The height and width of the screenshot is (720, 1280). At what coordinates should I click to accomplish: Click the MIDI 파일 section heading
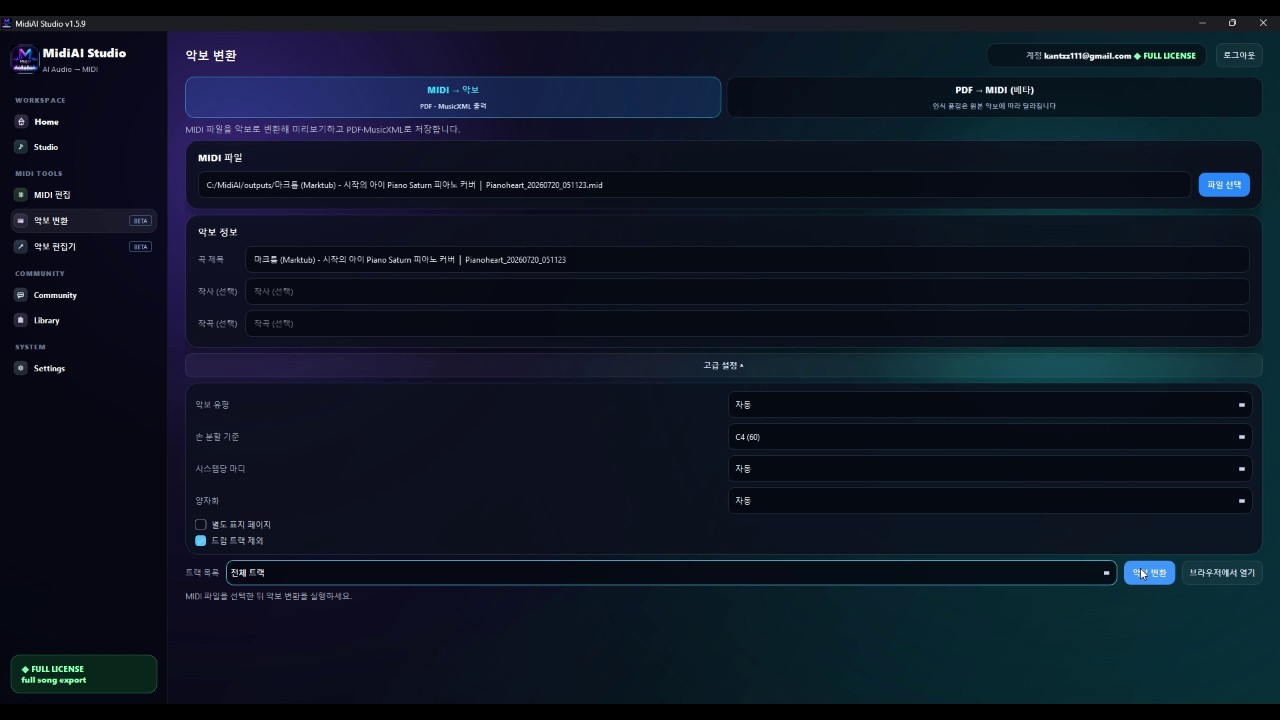click(220, 157)
